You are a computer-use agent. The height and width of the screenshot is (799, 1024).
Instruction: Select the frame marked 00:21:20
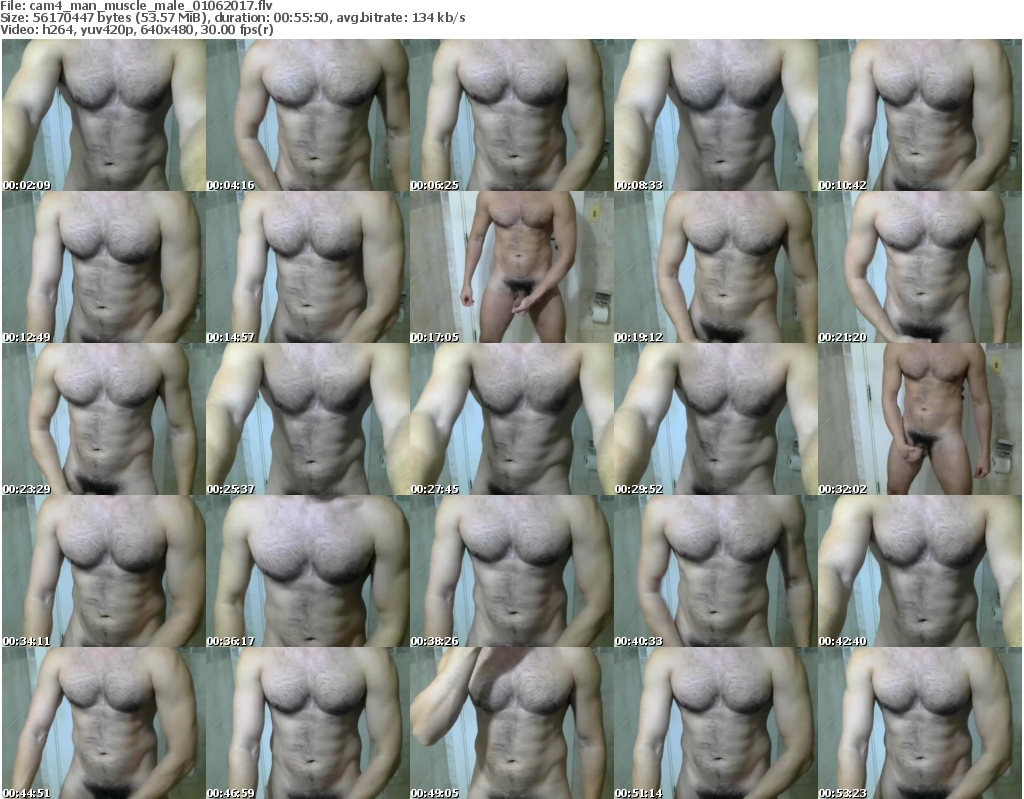point(920,267)
